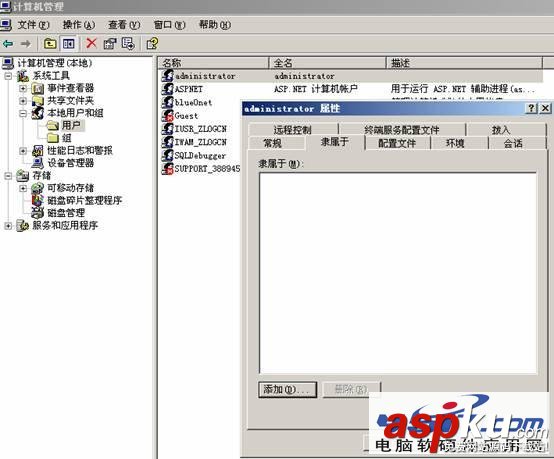This screenshot has width=554, height=459.
Task: Toggle the show/hide console tree icon
Action: click(x=69, y=44)
